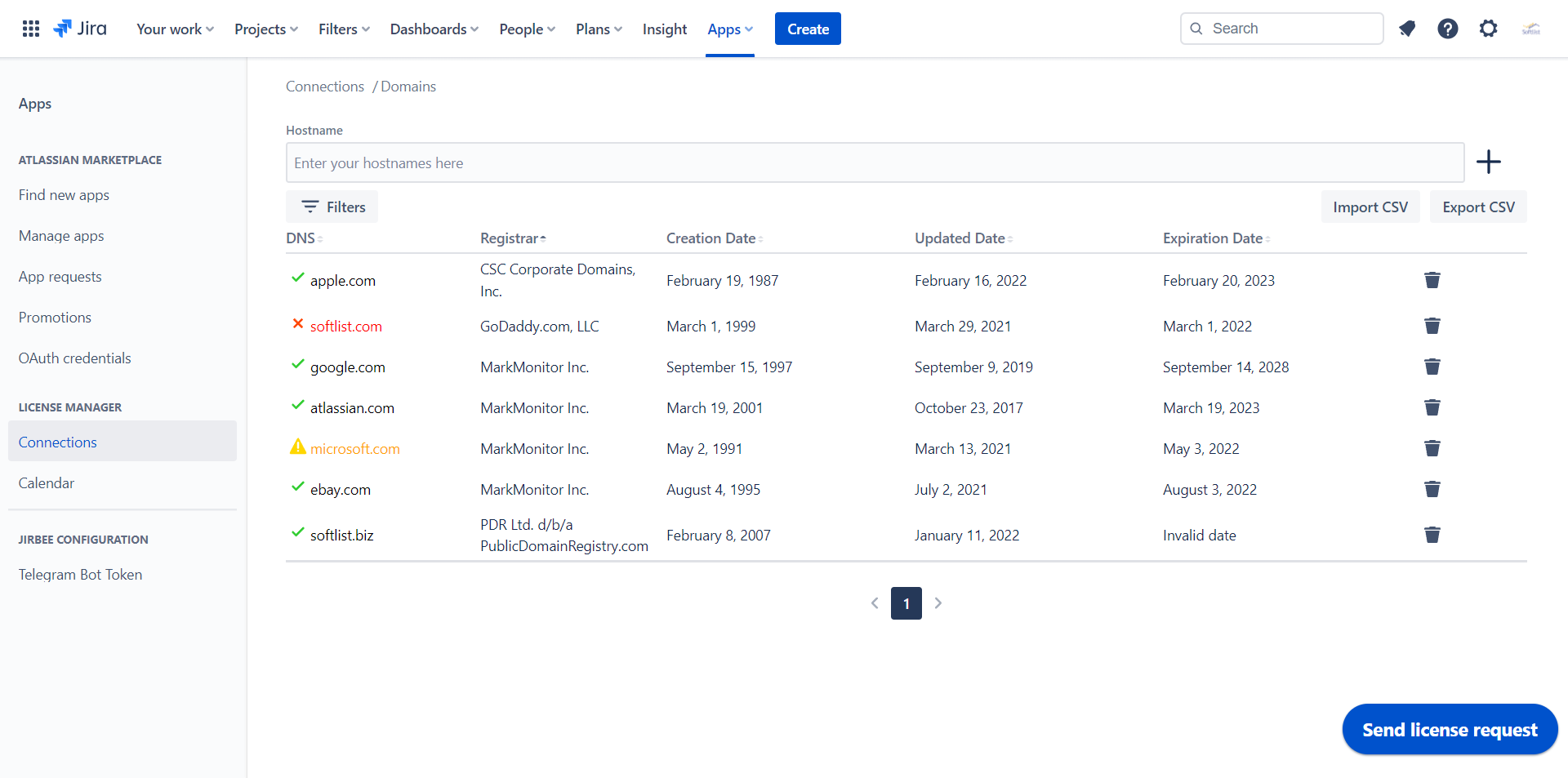Click the trash icon on the softlist.com row
Screen dimensions: 1568x778
(1432, 326)
